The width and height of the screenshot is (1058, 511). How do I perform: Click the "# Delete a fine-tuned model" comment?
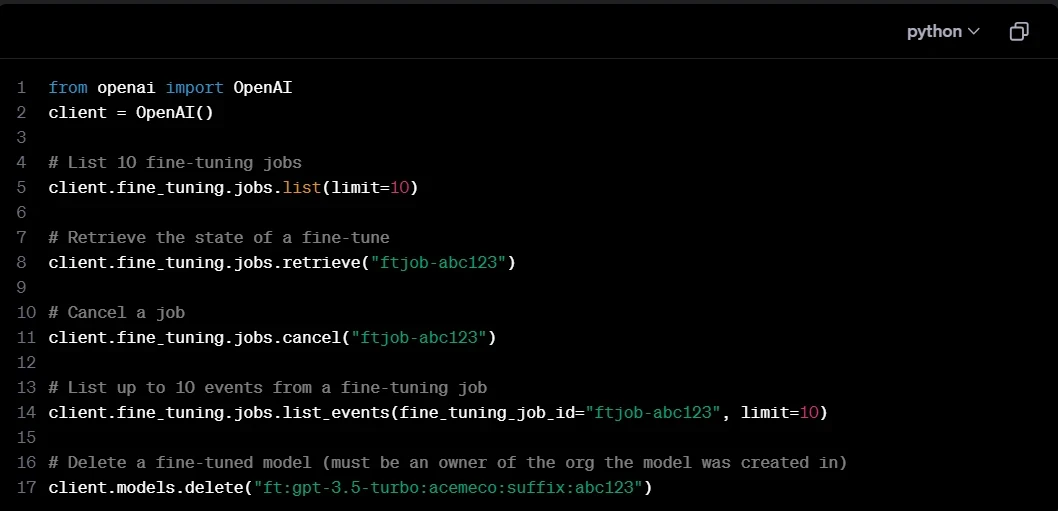(x=447, y=463)
